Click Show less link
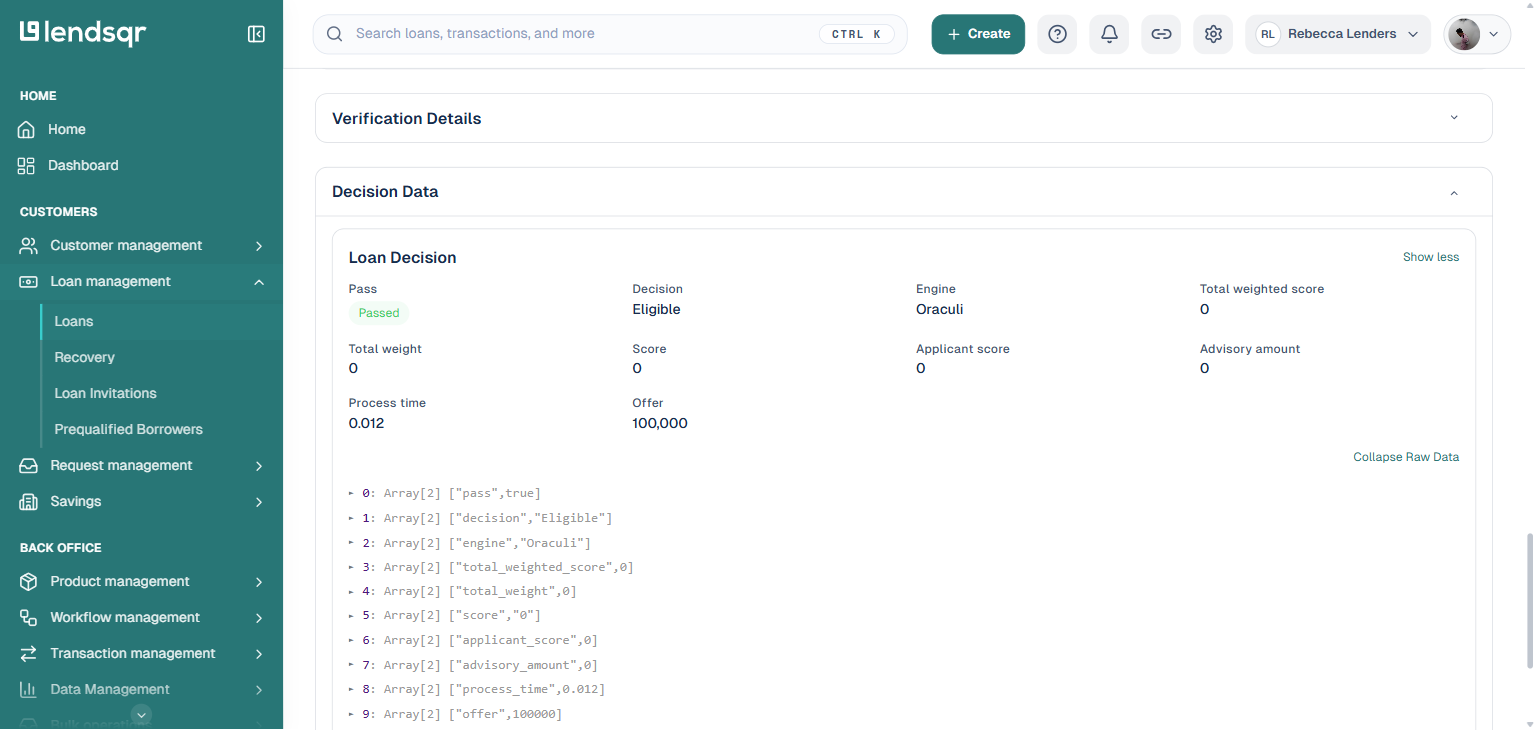Screen dimensions: 1535x730 point(1430,257)
